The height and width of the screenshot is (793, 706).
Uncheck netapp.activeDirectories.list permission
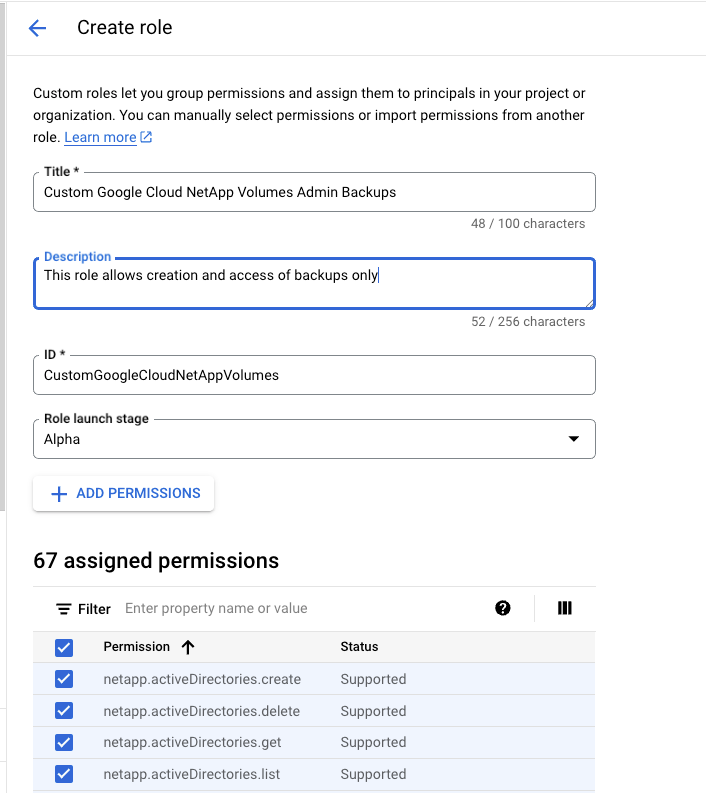64,774
